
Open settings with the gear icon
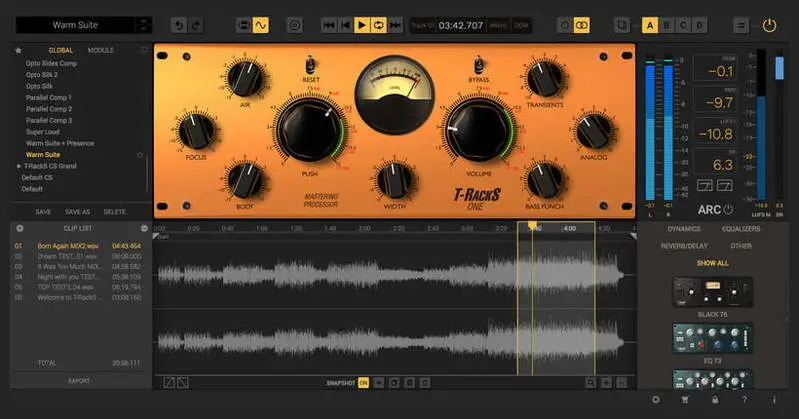coord(655,400)
